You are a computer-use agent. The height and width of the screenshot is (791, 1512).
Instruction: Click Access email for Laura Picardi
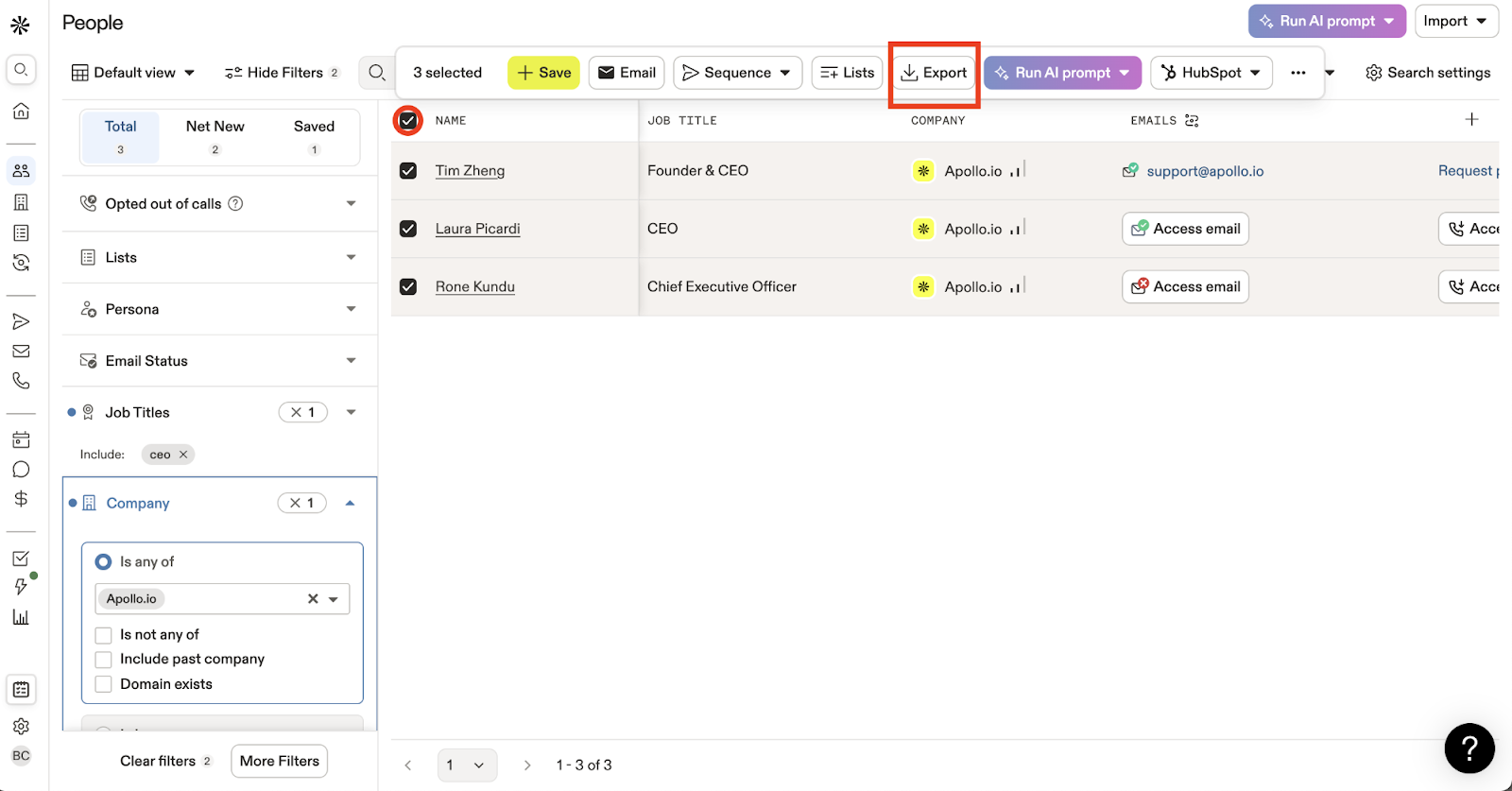1185,229
